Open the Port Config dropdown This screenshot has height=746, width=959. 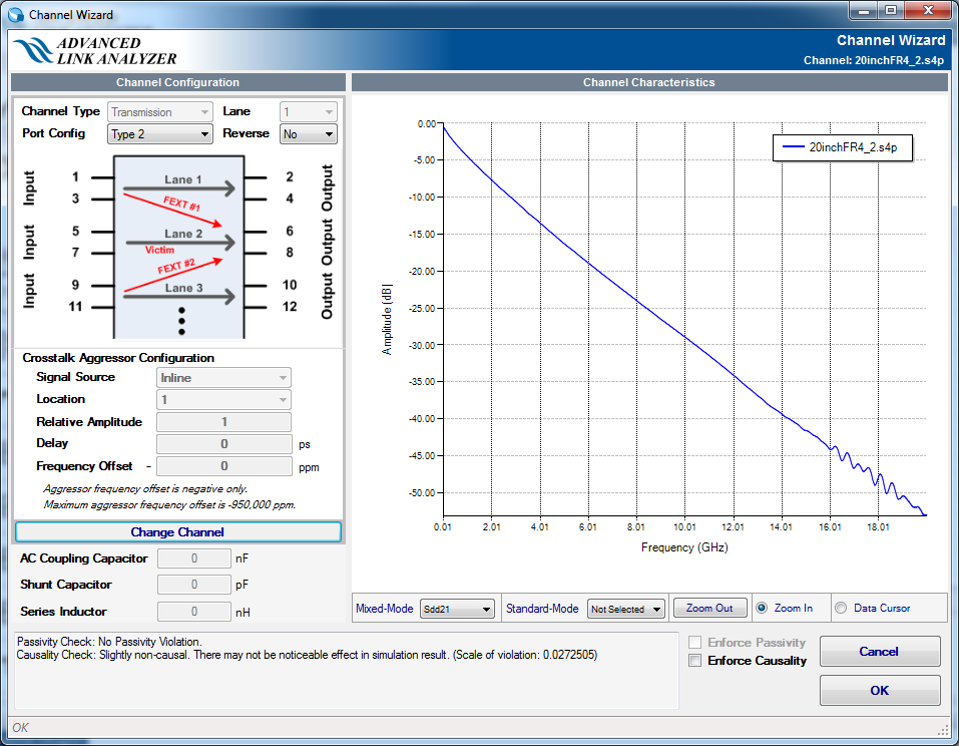coord(160,134)
